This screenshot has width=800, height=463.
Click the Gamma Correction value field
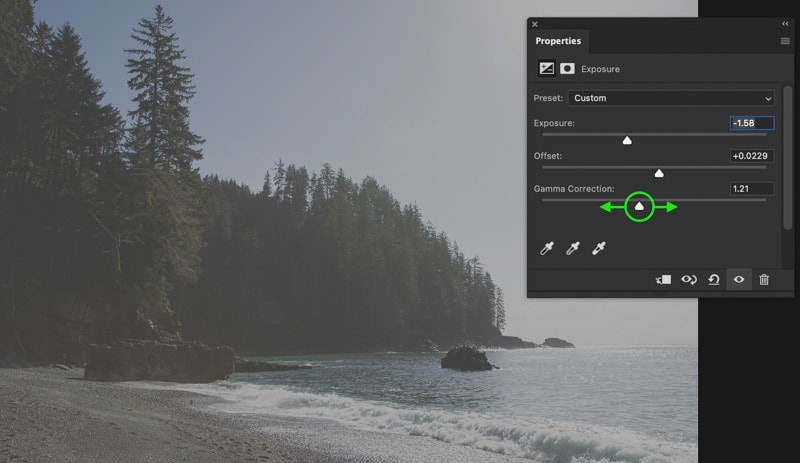tap(752, 188)
